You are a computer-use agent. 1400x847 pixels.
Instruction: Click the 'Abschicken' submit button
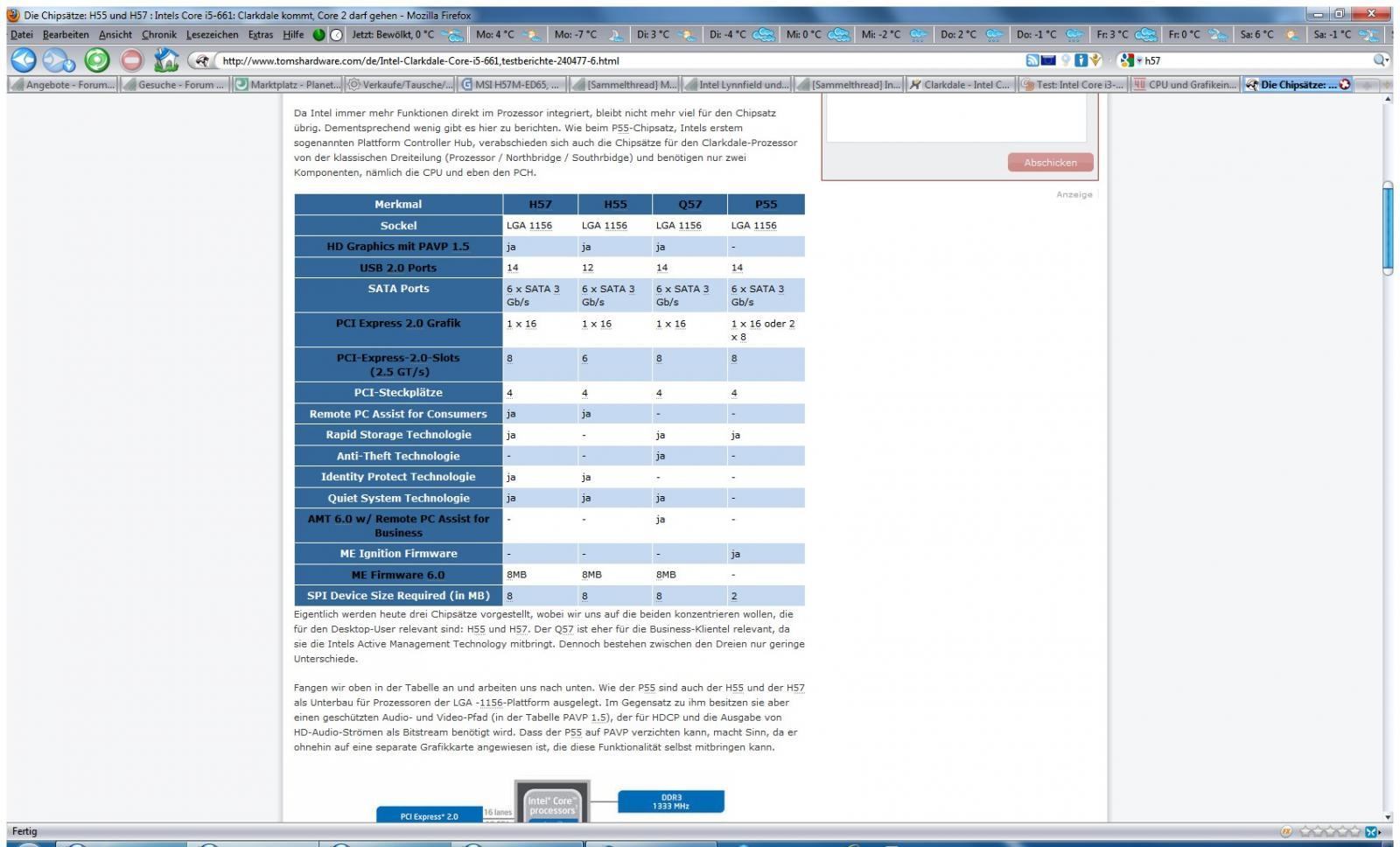tap(1050, 163)
